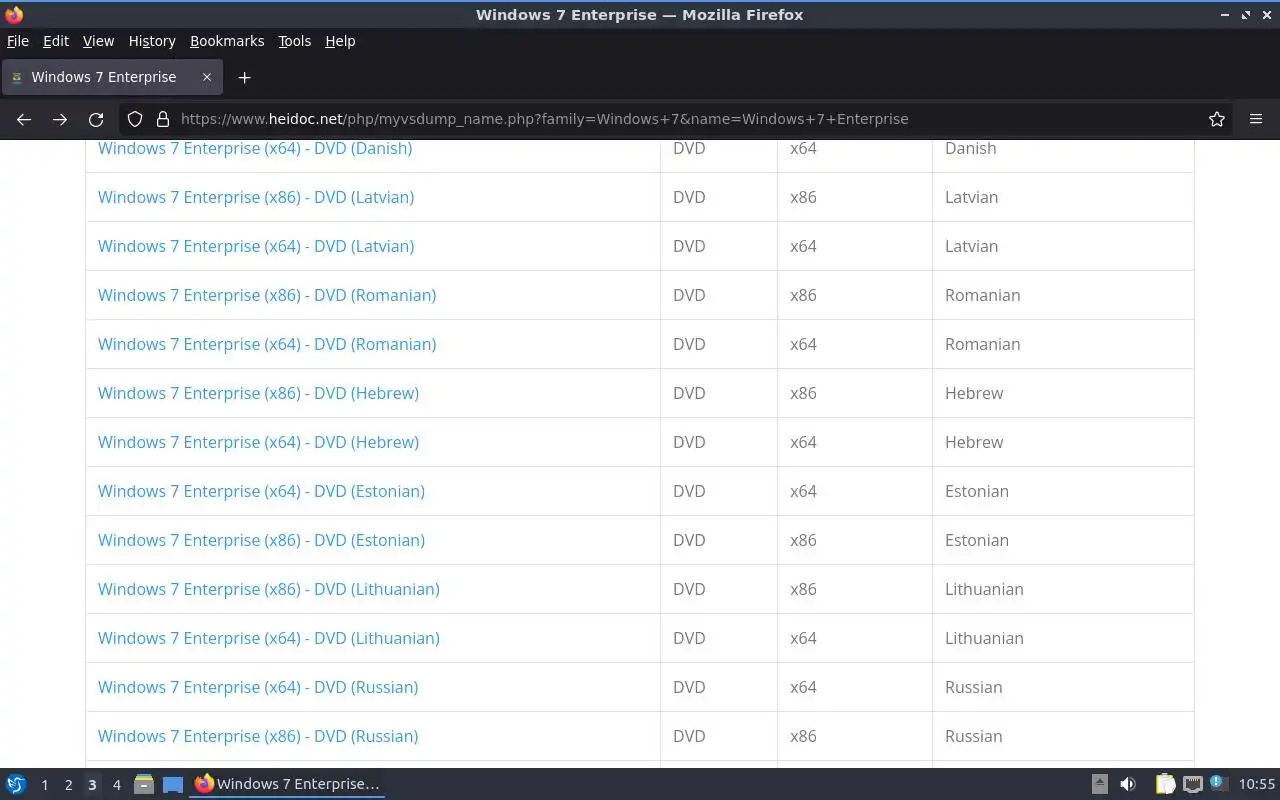Switch to workspace 1
The width and height of the screenshot is (1280, 800).
pyautogui.click(x=44, y=785)
